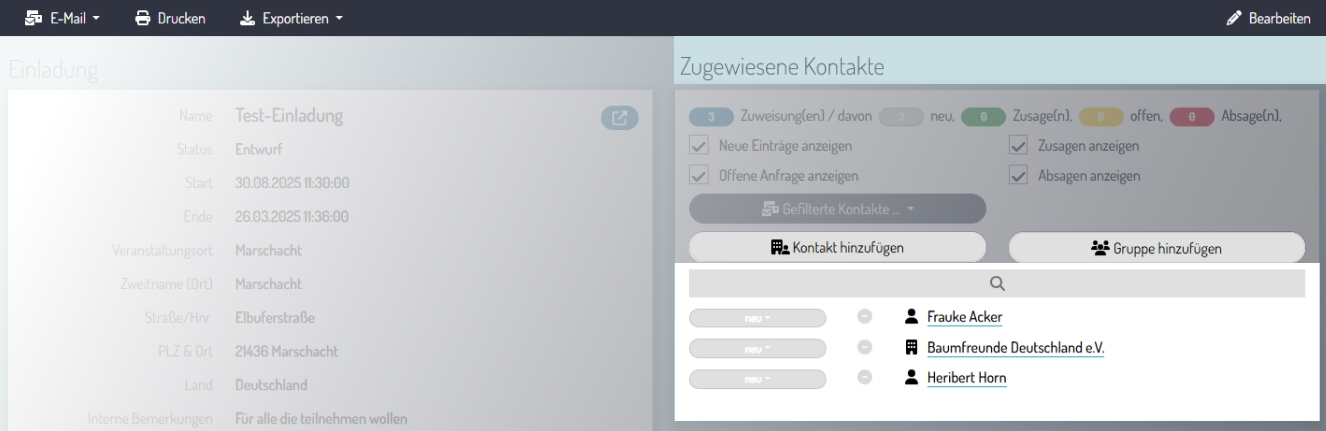Toggle Neue Einträge anzeigen checkbox
Screen dimensions: 1326x431
point(699,147)
